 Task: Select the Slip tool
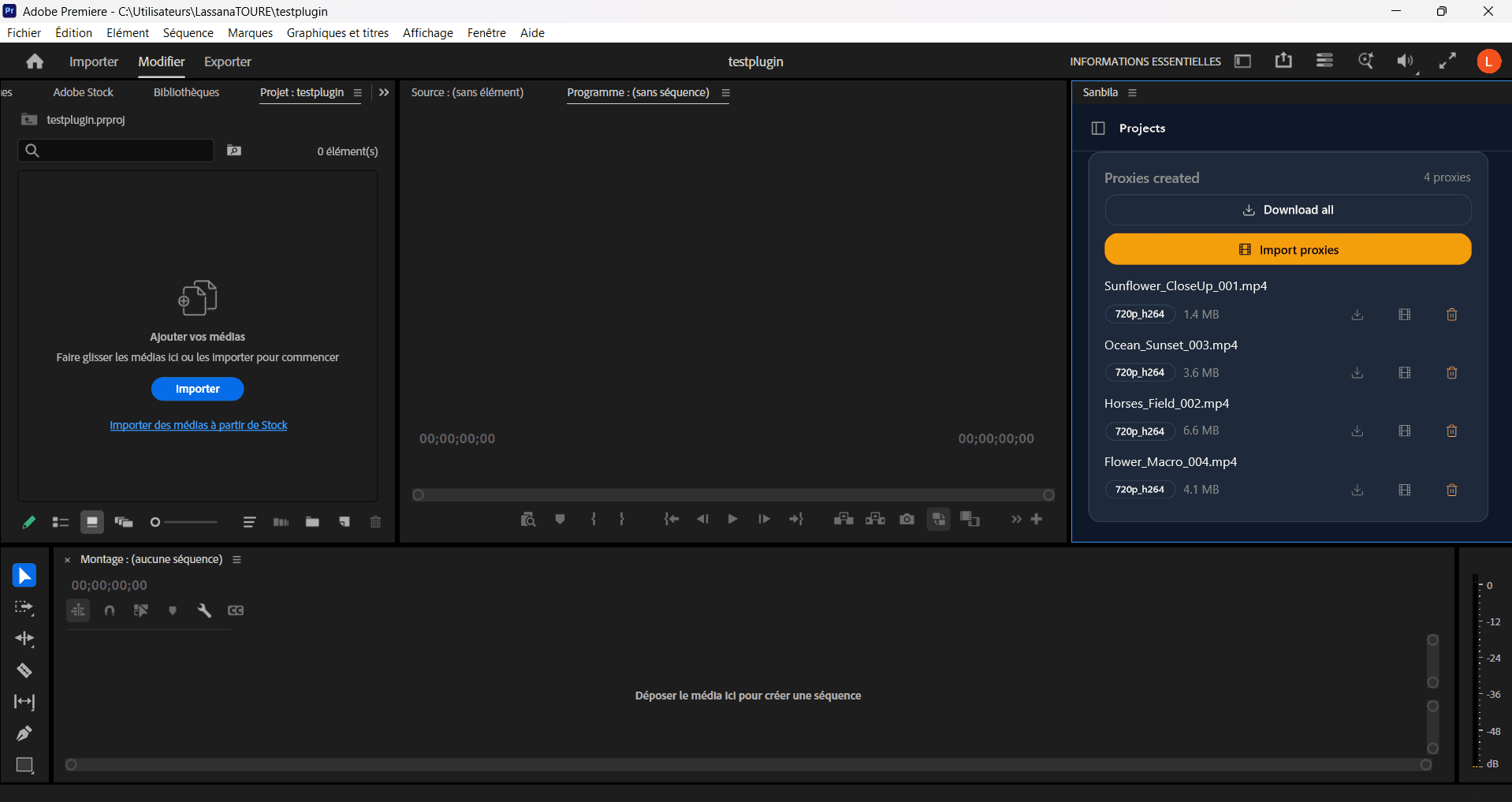point(24,702)
